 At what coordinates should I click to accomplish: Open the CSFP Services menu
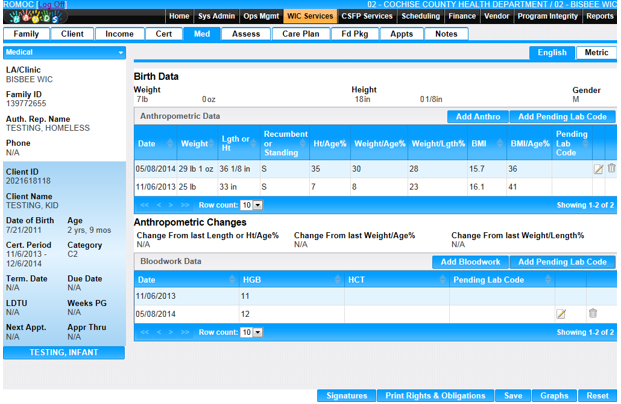(x=367, y=16)
